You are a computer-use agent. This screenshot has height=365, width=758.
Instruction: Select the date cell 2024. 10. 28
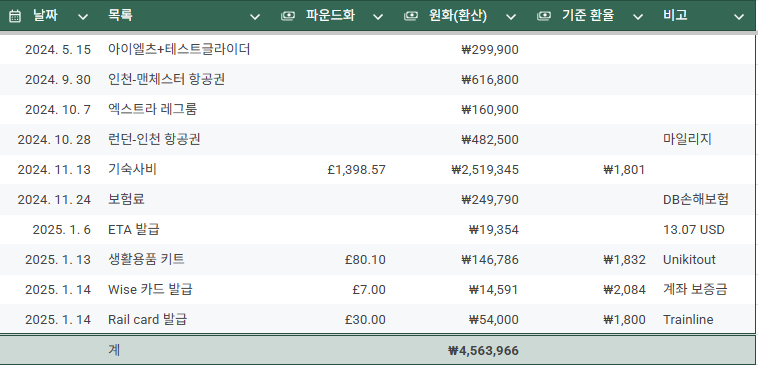click(x=54, y=140)
